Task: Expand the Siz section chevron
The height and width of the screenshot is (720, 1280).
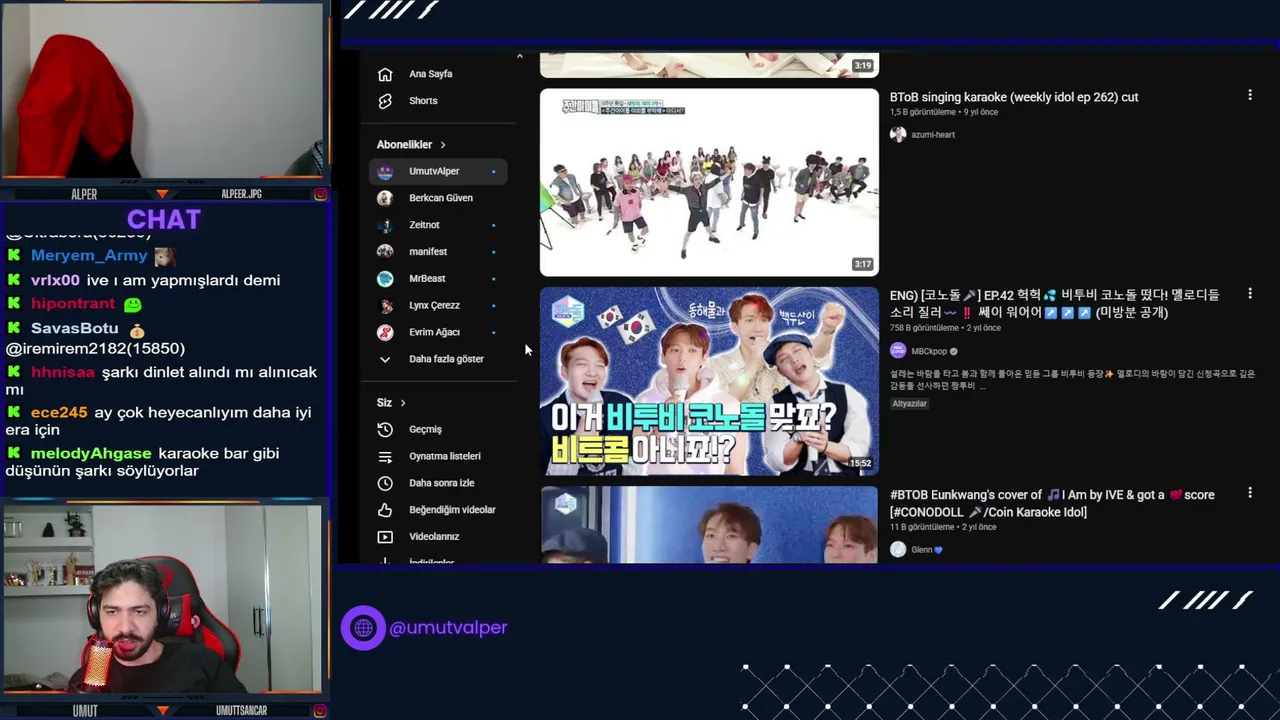Action: (403, 403)
